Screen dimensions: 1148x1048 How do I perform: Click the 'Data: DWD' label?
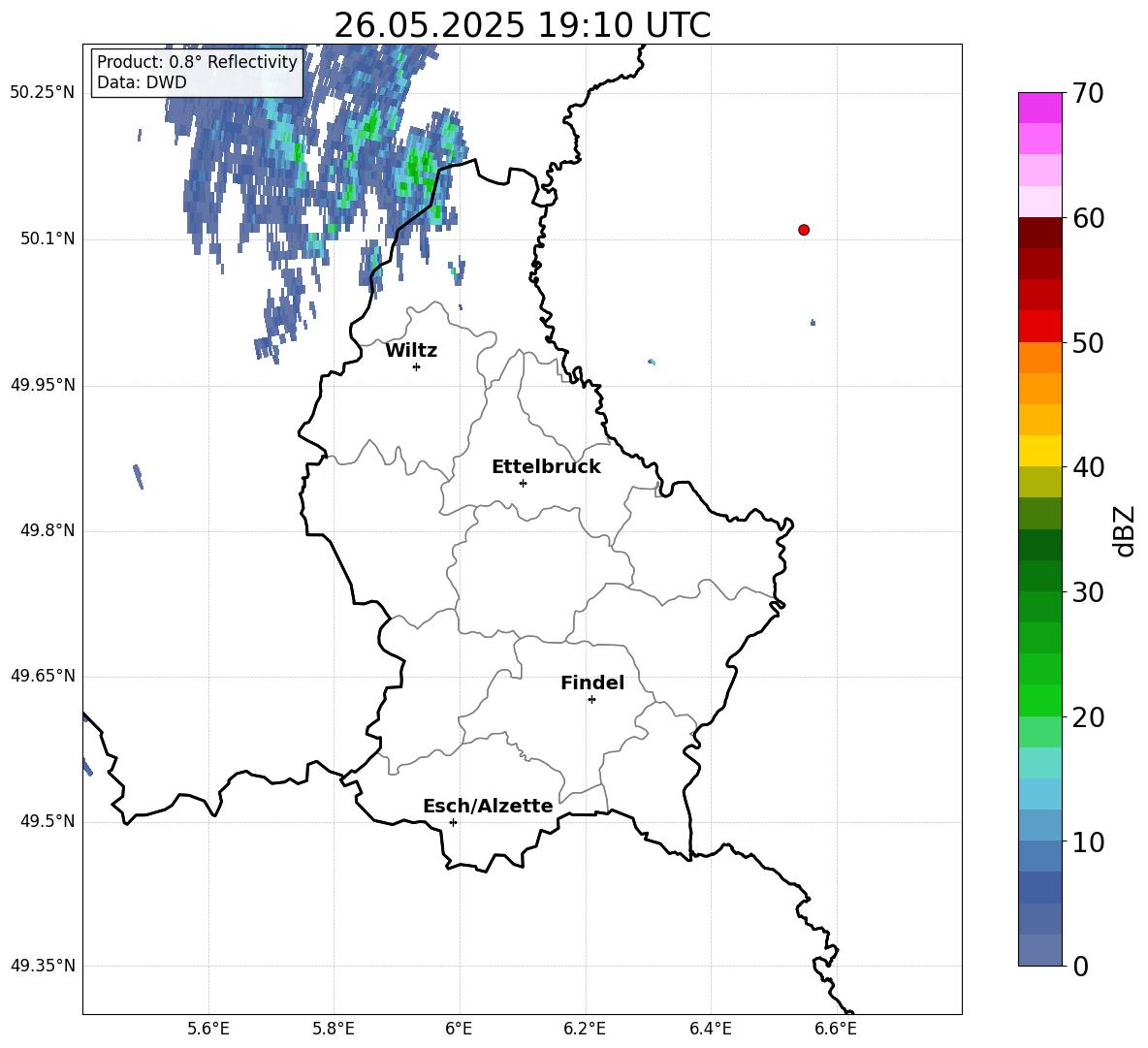pos(142,82)
